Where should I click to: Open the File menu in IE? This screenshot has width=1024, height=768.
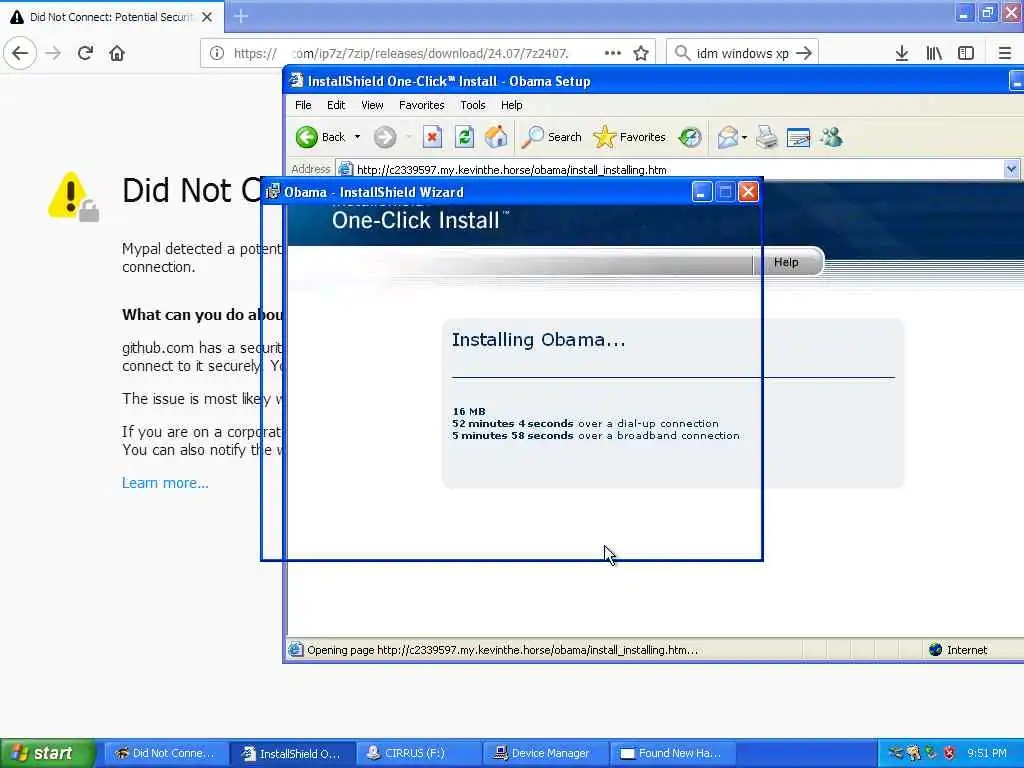(x=303, y=105)
